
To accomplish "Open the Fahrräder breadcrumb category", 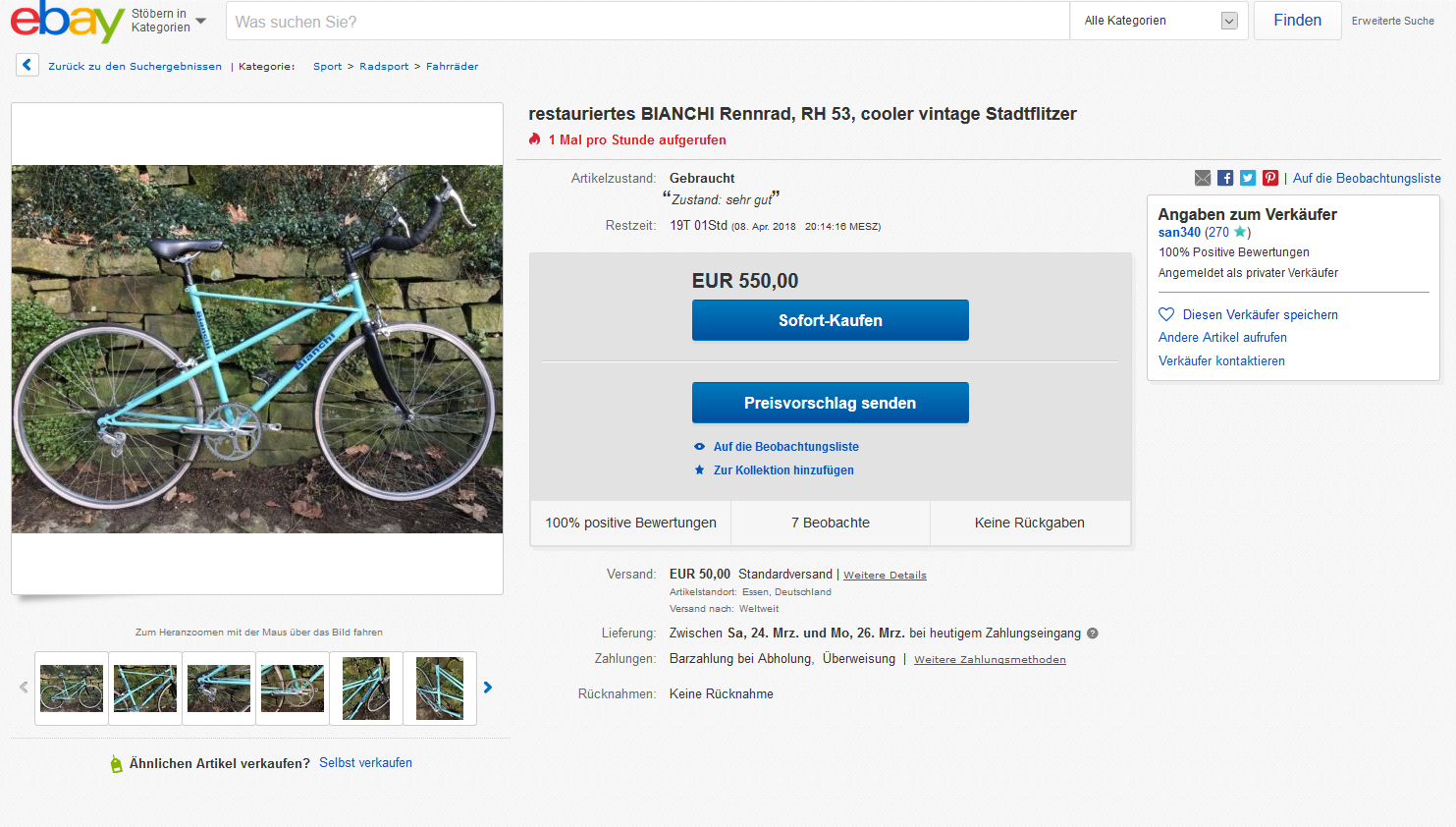I will [452, 67].
